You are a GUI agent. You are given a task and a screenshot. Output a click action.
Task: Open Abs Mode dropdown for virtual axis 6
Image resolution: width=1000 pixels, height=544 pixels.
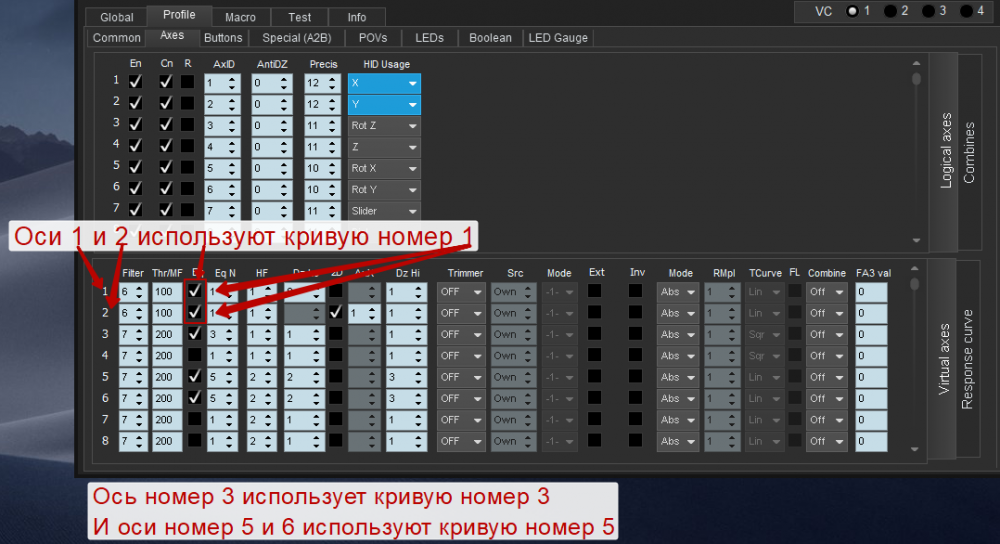pyautogui.click(x=678, y=399)
